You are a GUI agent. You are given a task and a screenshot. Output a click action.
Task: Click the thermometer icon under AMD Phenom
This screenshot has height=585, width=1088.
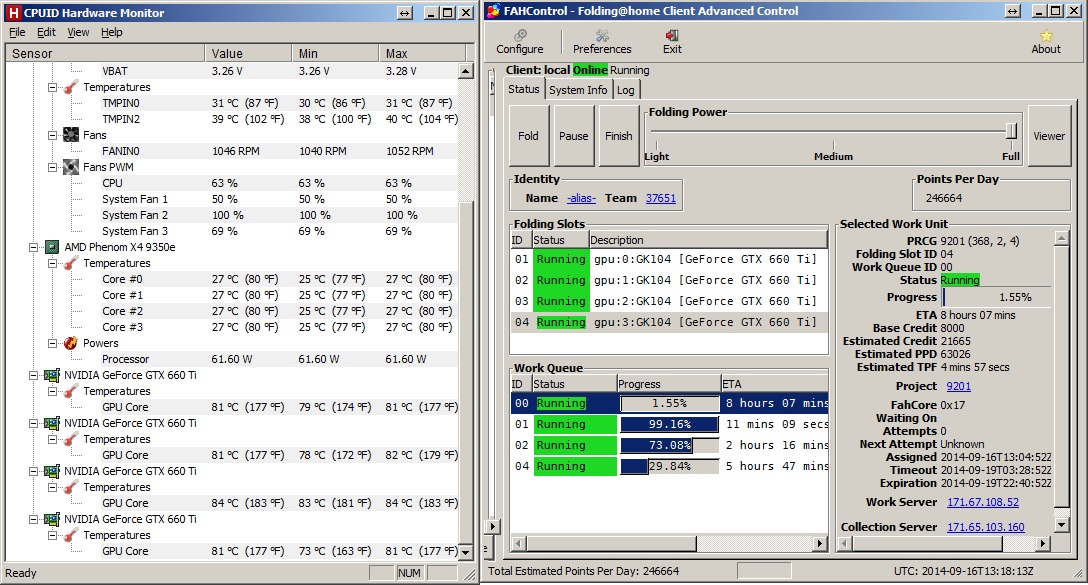pyautogui.click(x=71, y=263)
